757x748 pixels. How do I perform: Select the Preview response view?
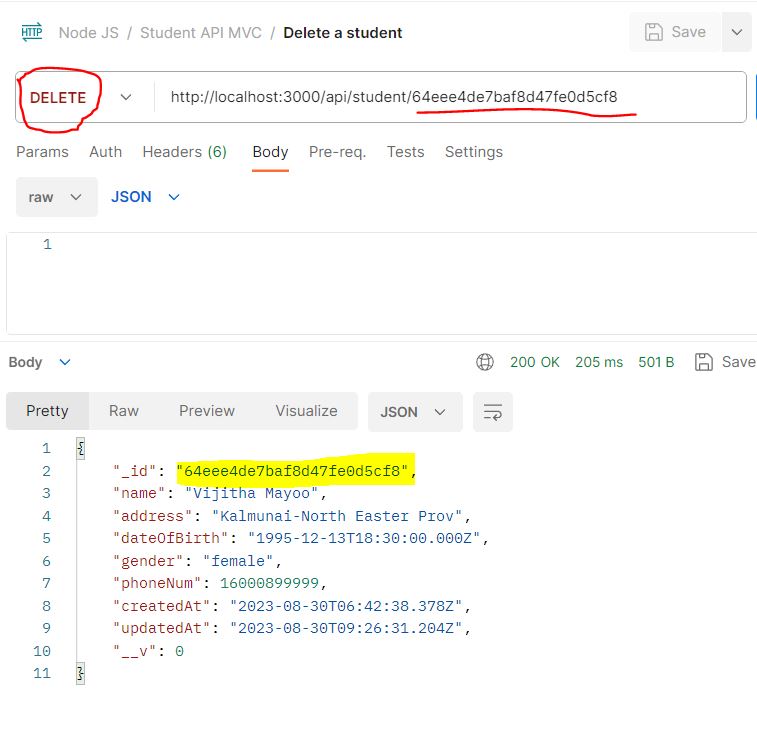(207, 411)
